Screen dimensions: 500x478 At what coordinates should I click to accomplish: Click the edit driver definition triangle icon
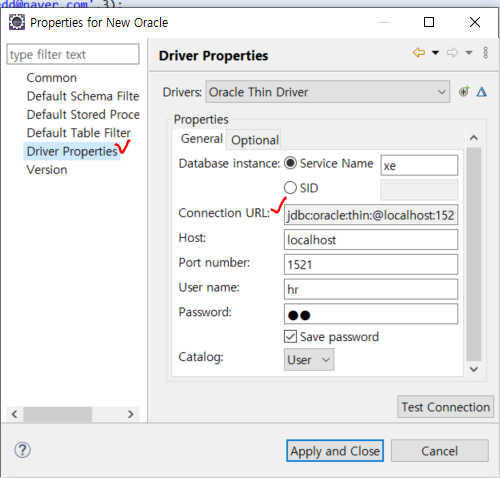click(x=481, y=92)
